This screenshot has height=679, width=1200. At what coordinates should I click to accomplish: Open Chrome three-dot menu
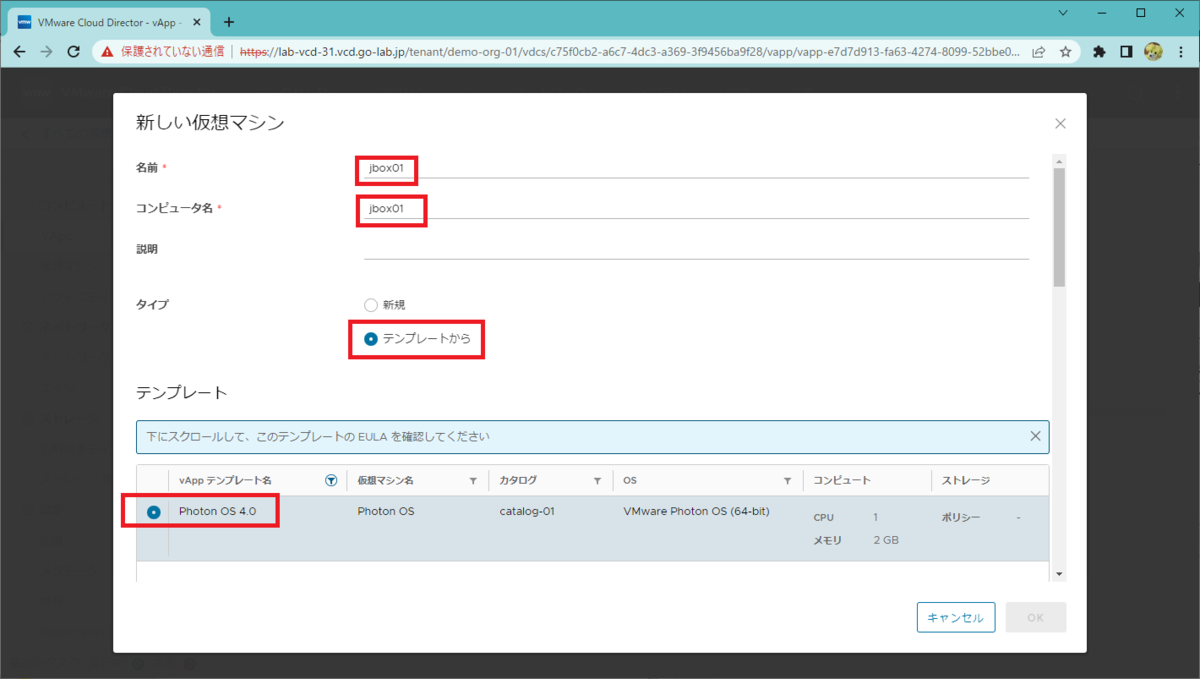pyautogui.click(x=1180, y=51)
